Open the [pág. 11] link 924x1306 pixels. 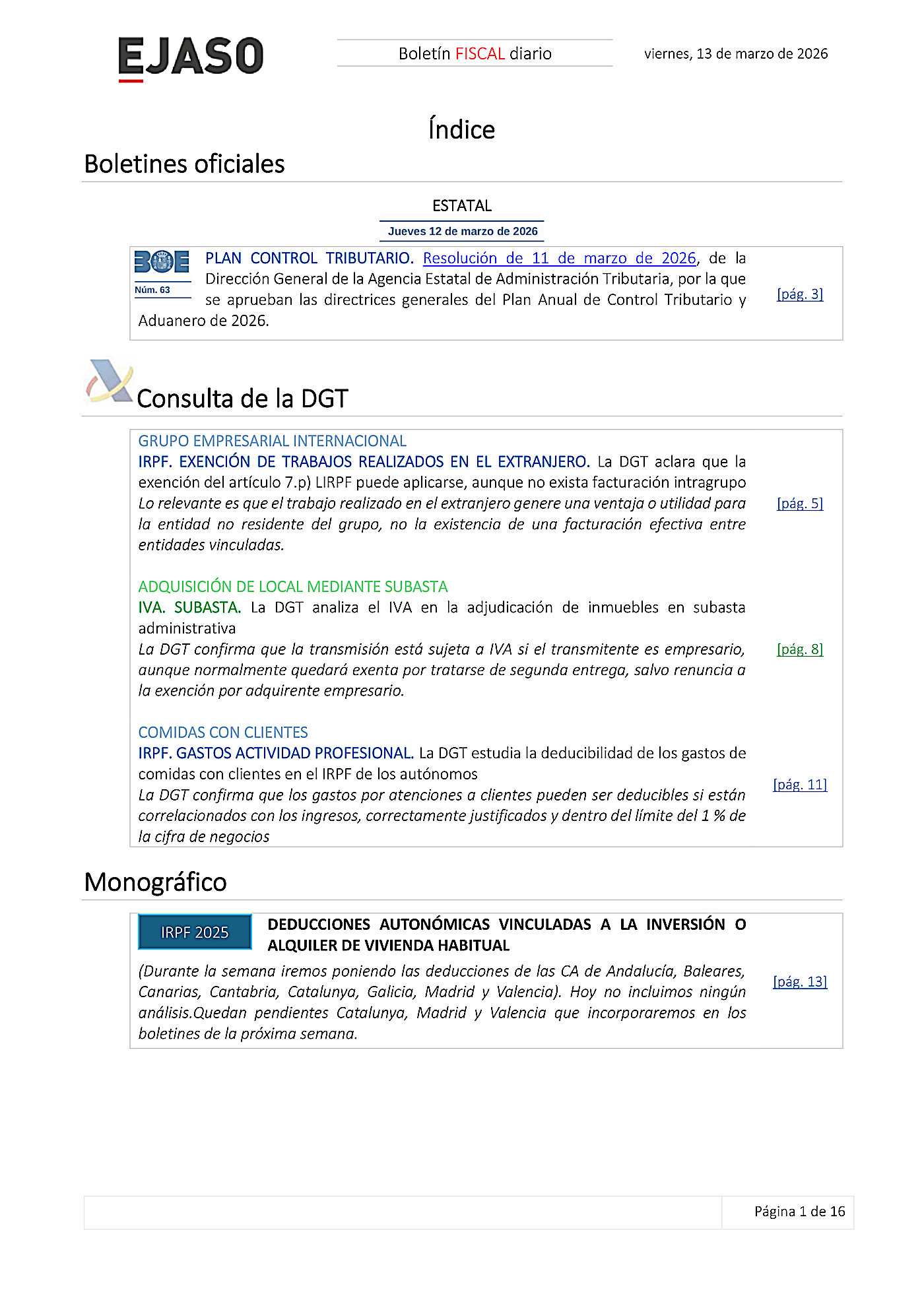(800, 785)
